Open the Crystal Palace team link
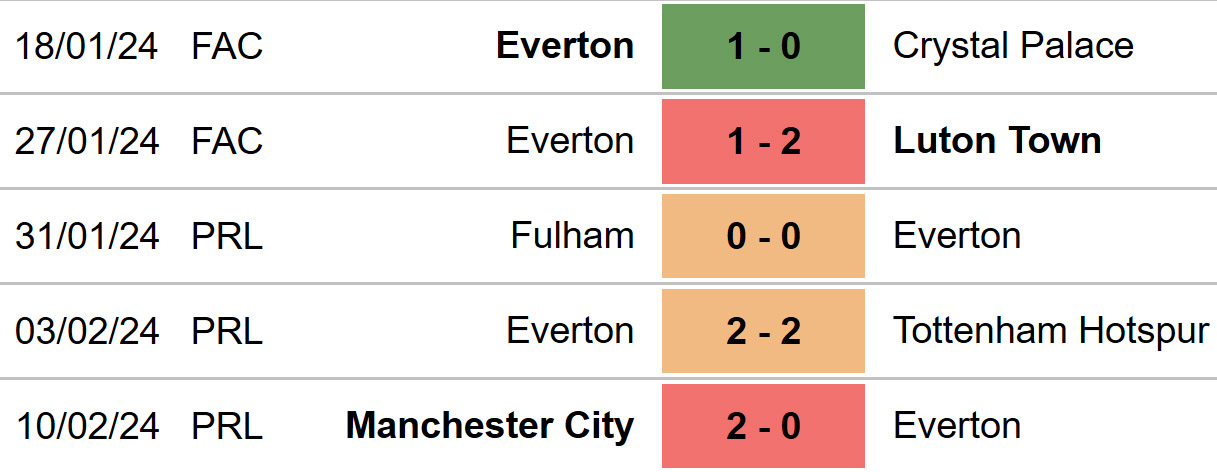Image resolution: width=1217 pixels, height=472 pixels. [1013, 46]
